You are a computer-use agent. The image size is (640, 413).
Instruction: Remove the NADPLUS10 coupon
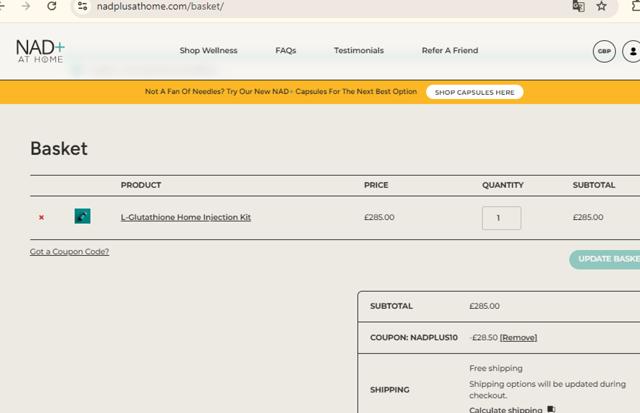tap(518, 338)
